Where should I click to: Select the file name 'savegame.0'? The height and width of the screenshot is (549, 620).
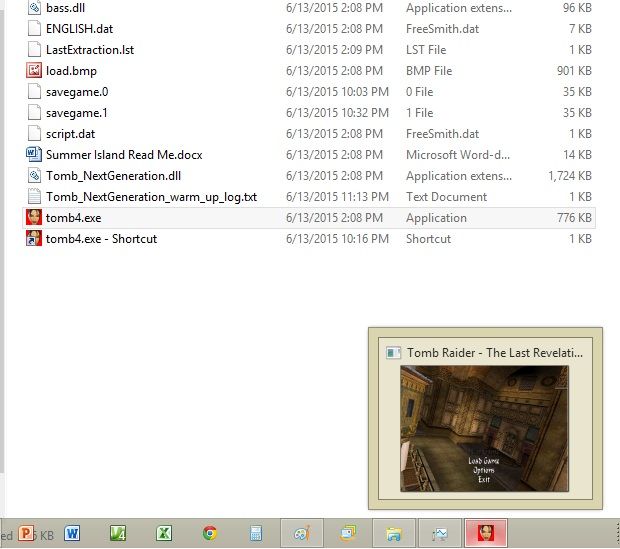[x=77, y=92]
